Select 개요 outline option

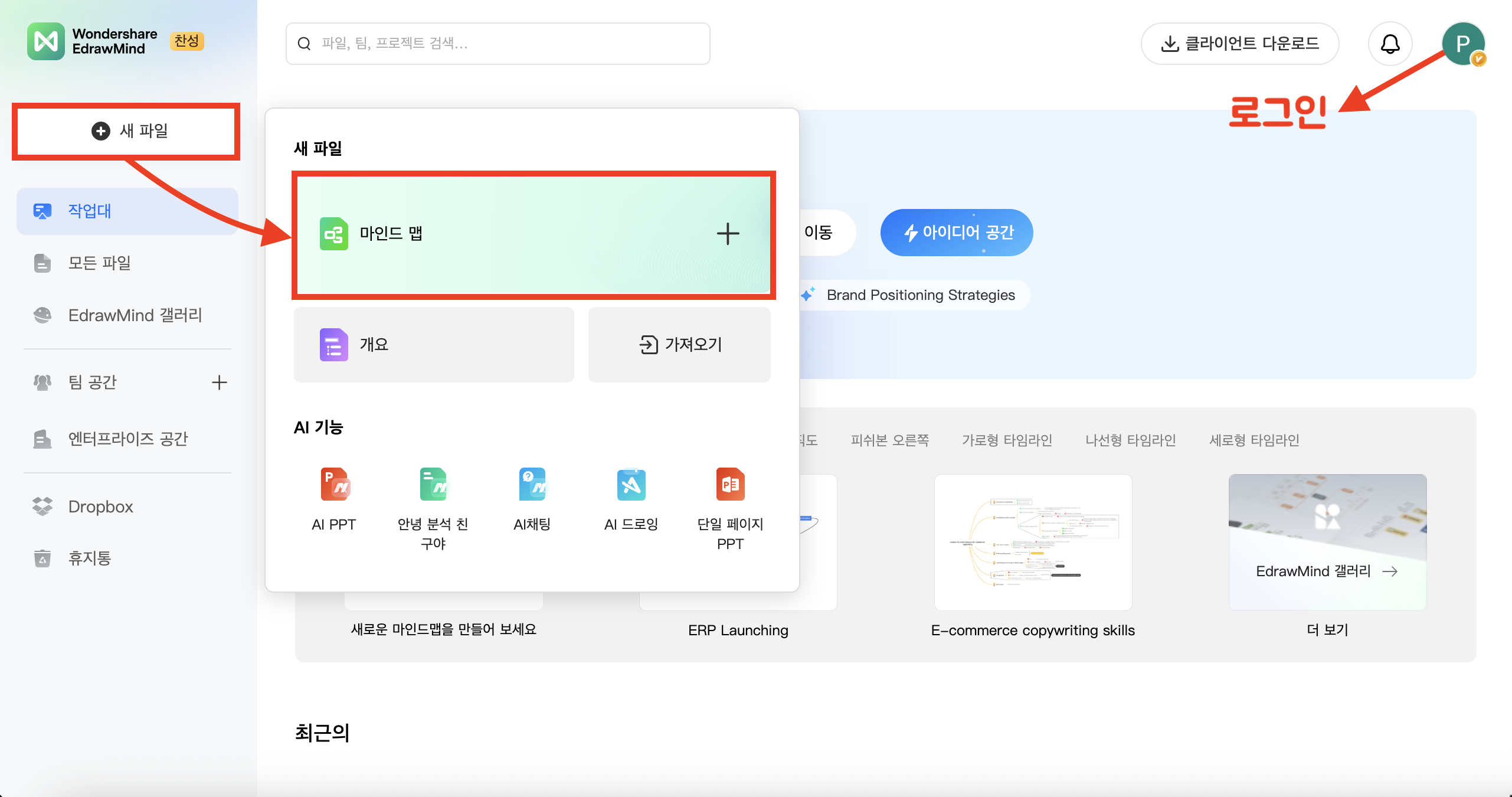(434, 345)
